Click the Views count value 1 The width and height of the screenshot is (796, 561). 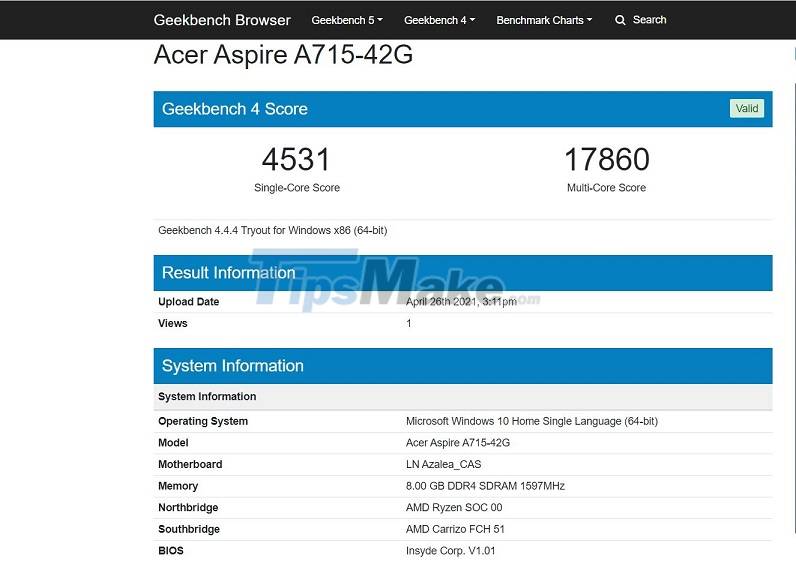pos(409,323)
